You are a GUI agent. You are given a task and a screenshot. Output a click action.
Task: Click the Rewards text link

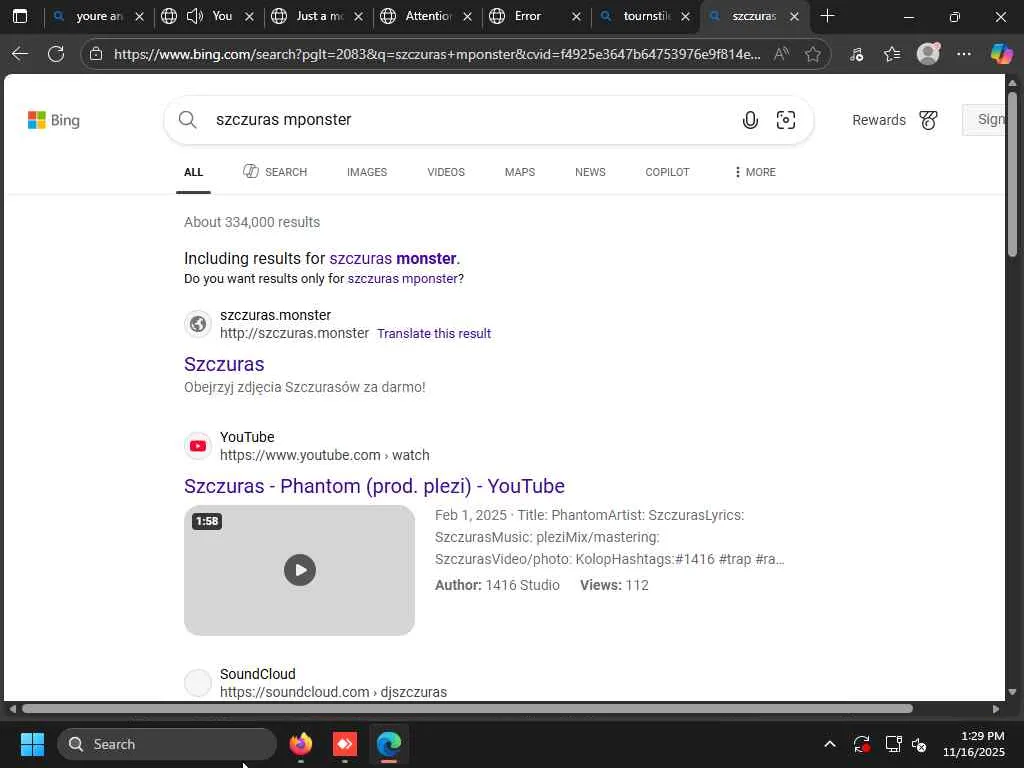(879, 120)
